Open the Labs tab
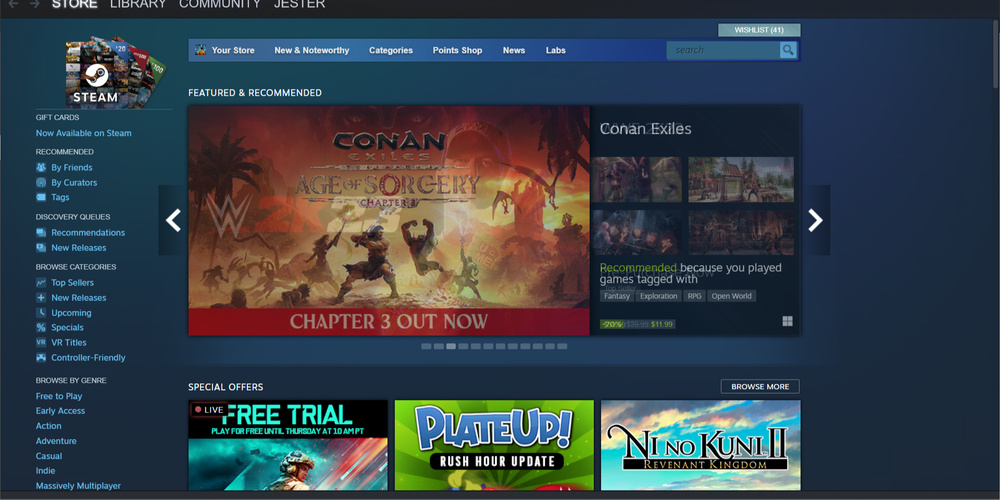Image resolution: width=1000 pixels, height=500 pixels. tap(555, 50)
